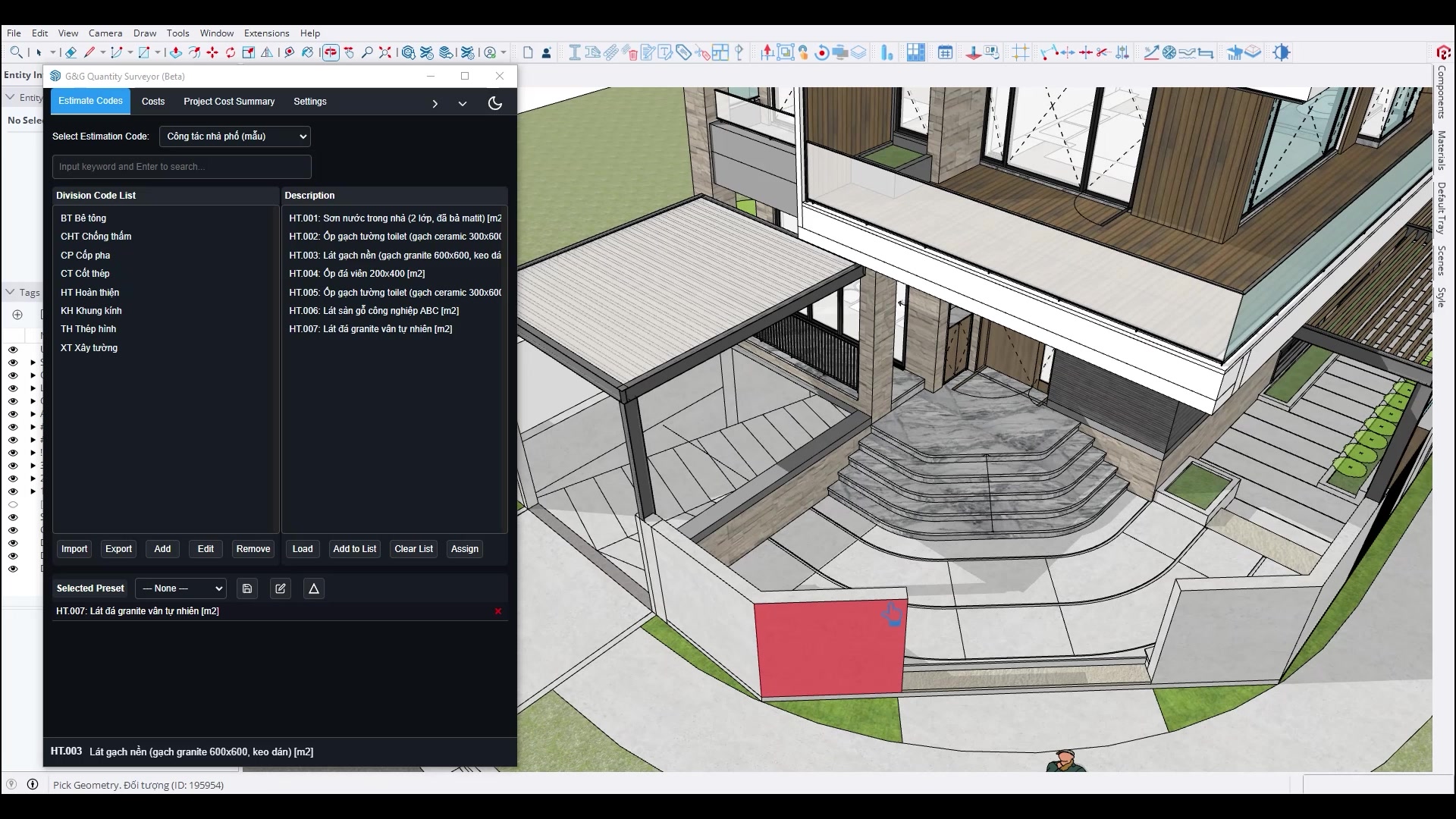Select HT Hoàn thiện division code
Viewport: 1456px width, 819px height.
pyautogui.click(x=89, y=293)
